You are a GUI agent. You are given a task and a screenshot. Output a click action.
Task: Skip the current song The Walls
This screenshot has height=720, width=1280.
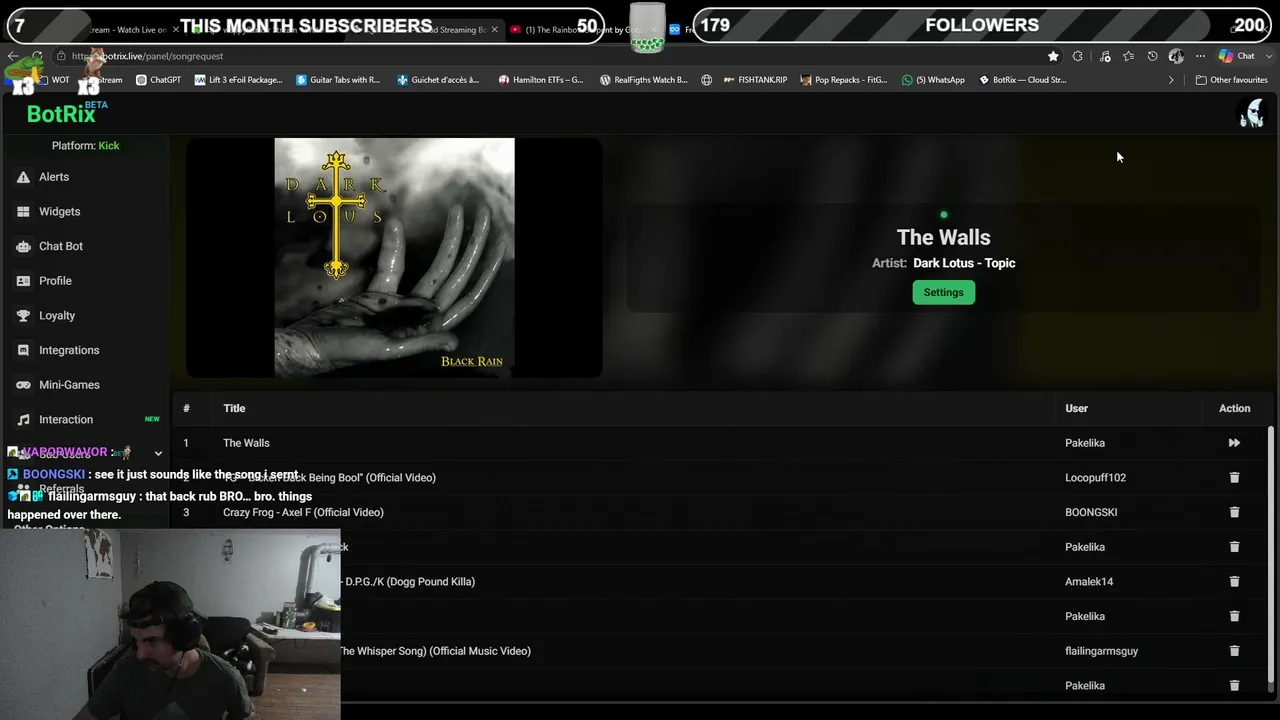click(1234, 443)
